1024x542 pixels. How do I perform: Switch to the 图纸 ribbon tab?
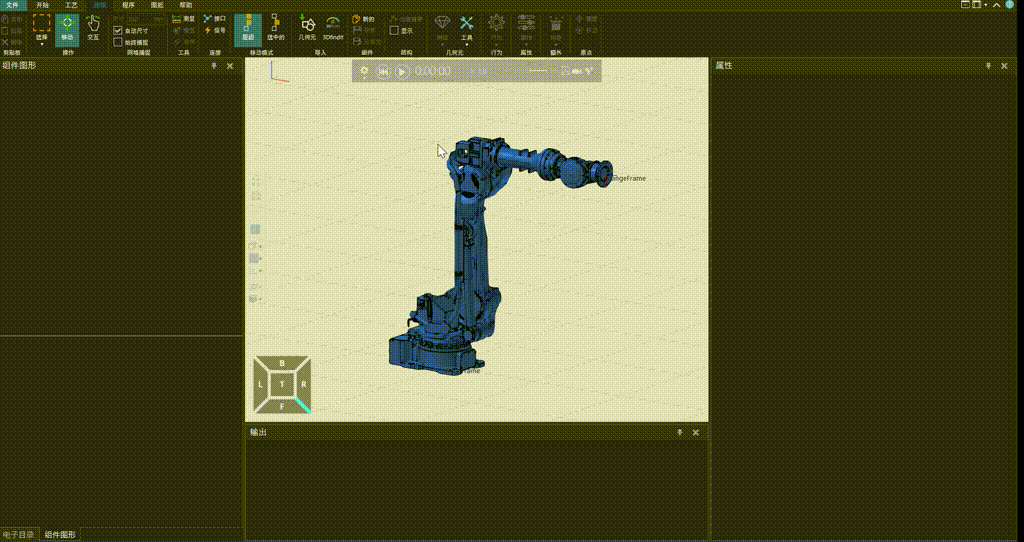(157, 5)
